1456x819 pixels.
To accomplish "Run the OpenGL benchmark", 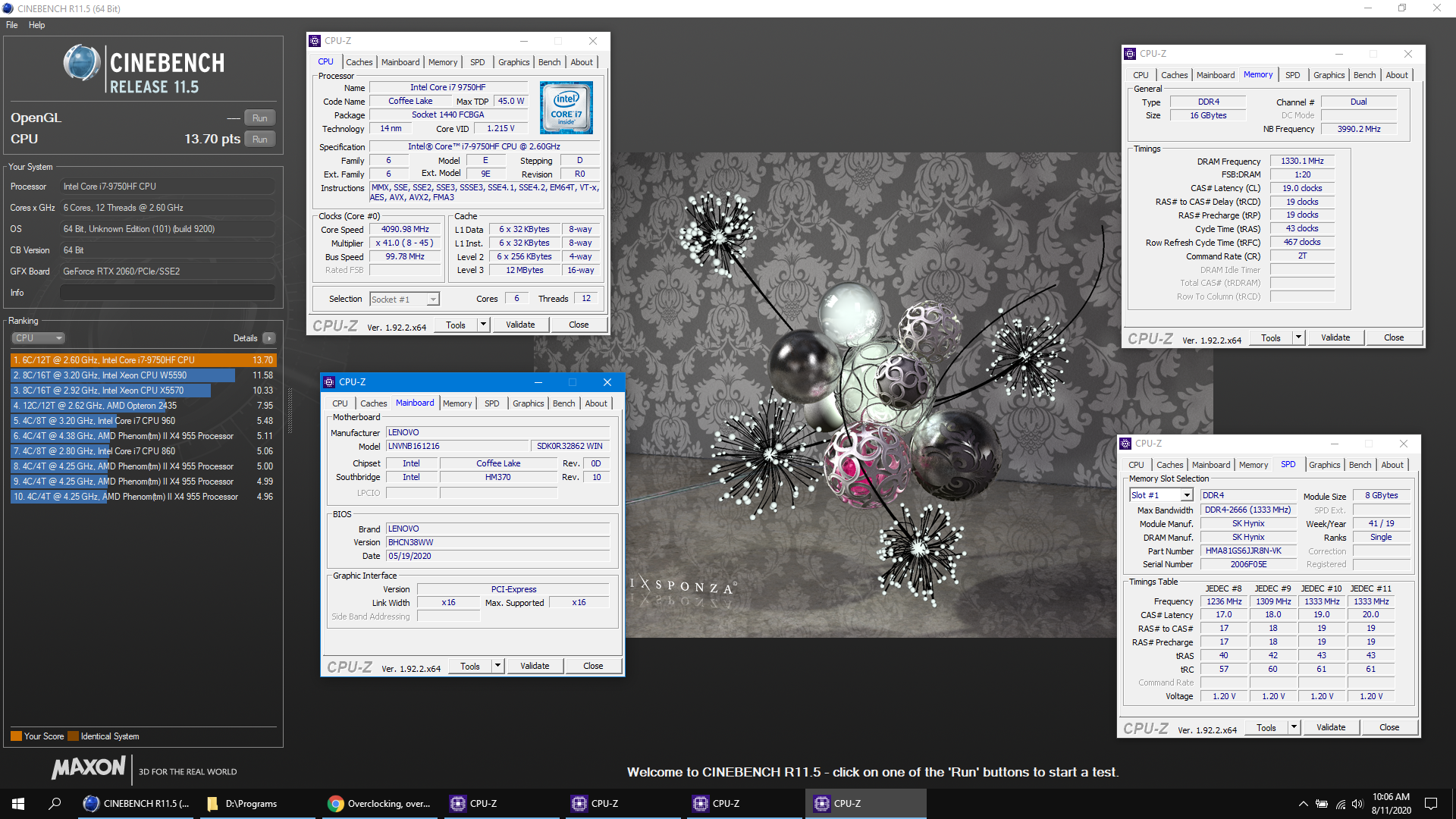I will click(260, 118).
